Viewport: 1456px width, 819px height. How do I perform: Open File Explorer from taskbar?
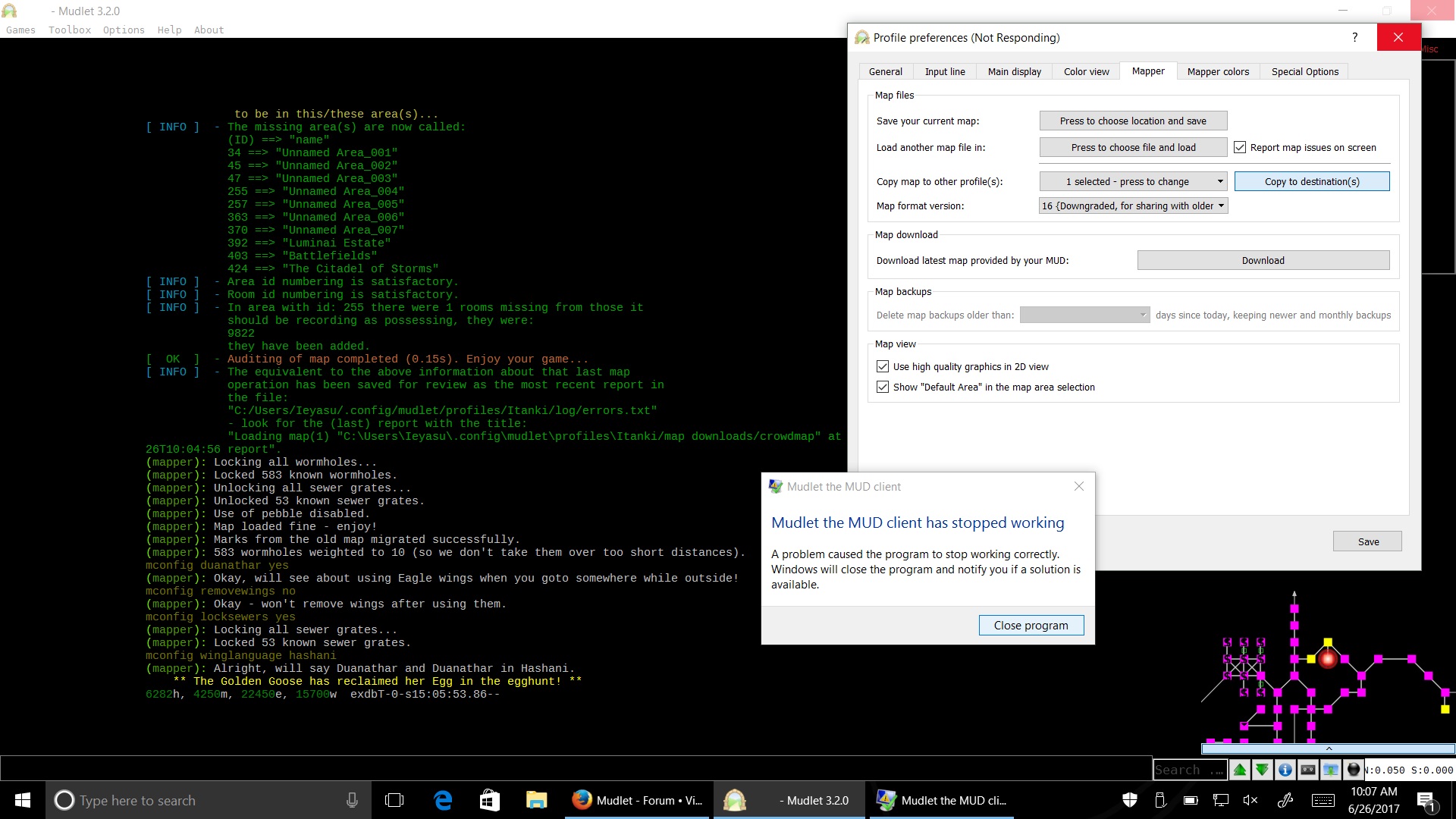coord(537,800)
